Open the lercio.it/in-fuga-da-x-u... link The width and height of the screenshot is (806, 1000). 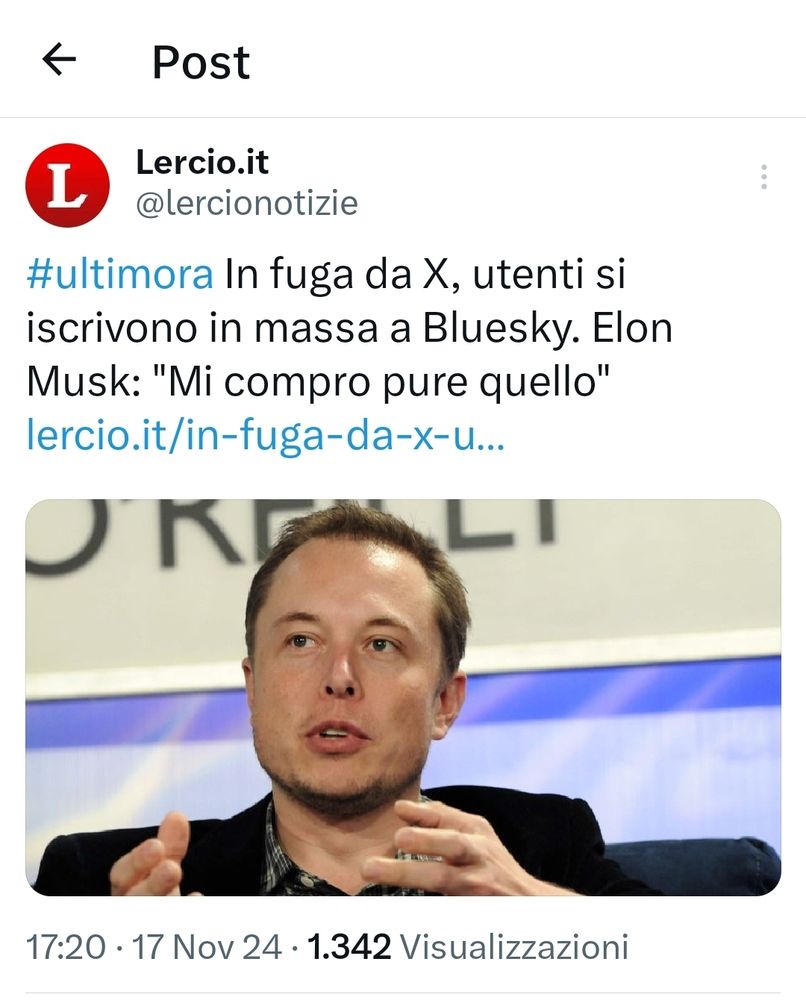point(265,436)
